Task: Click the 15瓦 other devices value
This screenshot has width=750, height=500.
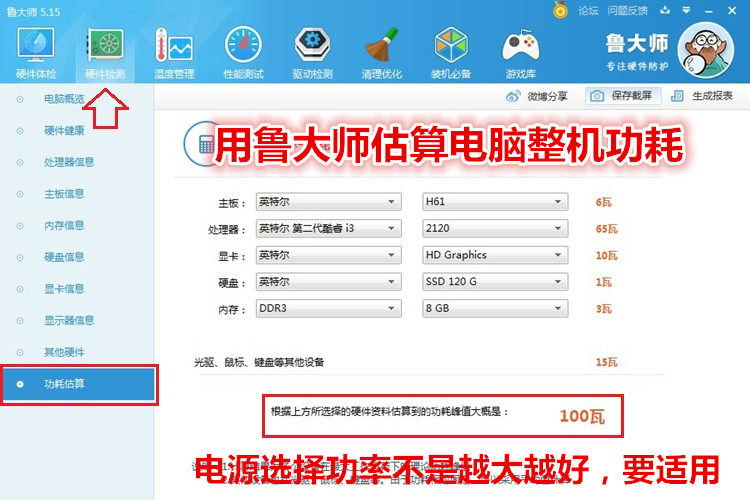Action: coord(606,362)
